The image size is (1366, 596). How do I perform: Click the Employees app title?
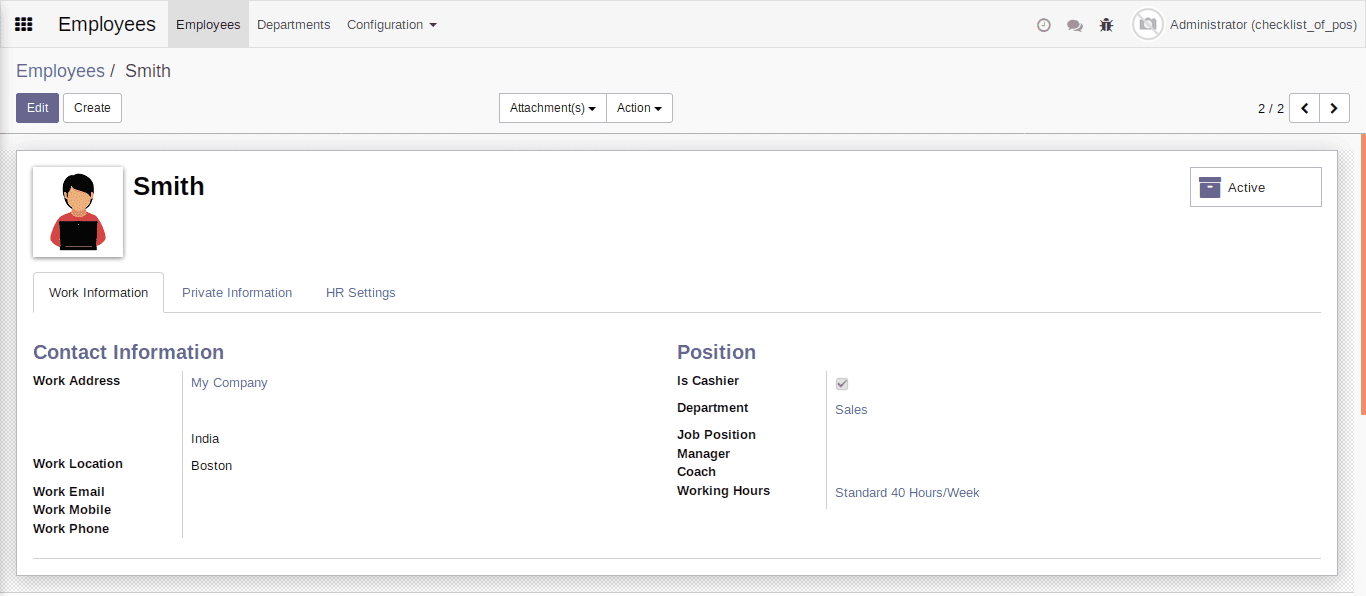(x=107, y=24)
